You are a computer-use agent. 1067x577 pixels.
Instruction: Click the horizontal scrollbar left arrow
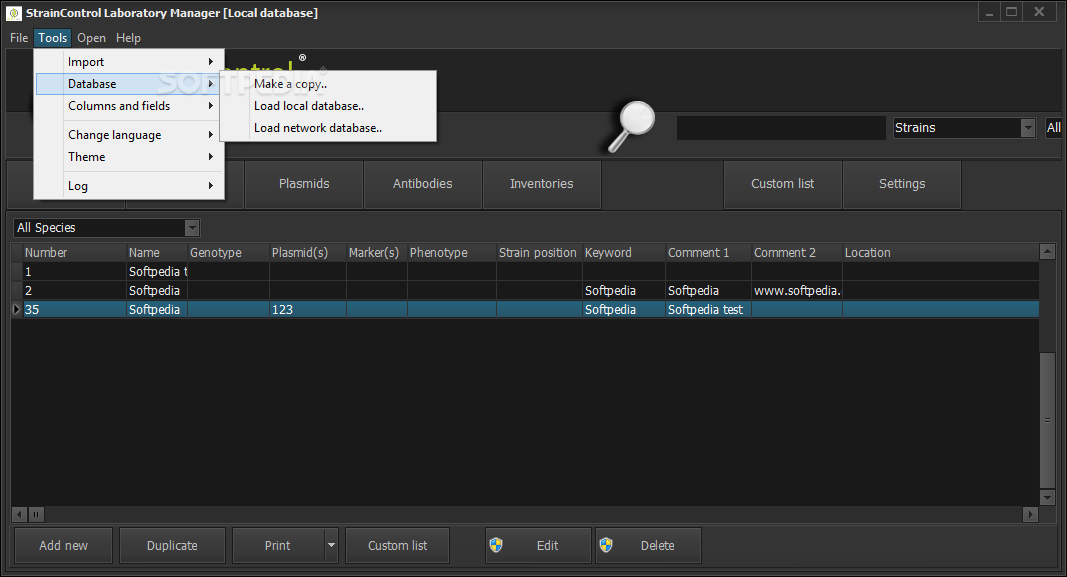click(19, 514)
